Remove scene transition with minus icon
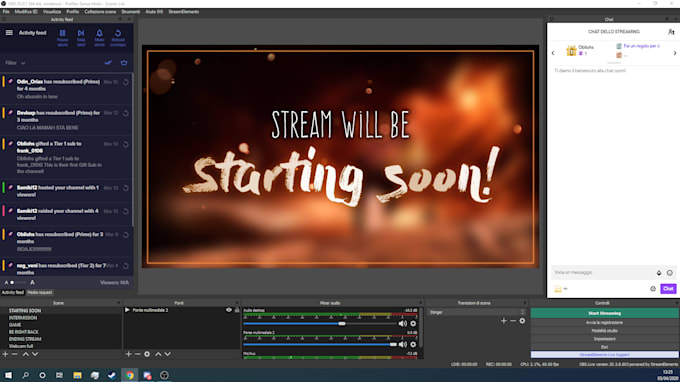 (513, 321)
